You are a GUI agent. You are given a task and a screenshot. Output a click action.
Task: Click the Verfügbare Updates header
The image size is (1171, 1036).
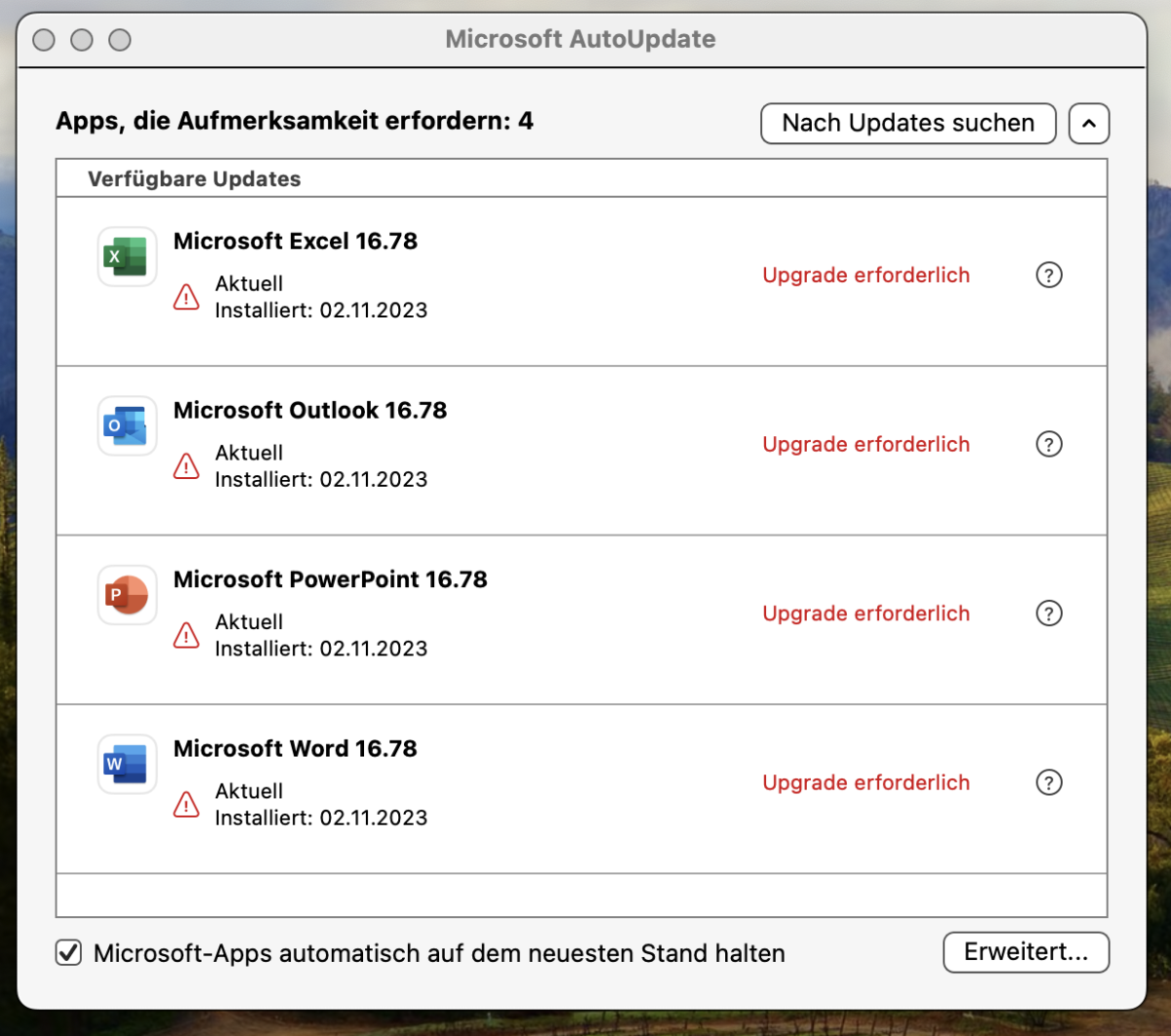coord(194,179)
